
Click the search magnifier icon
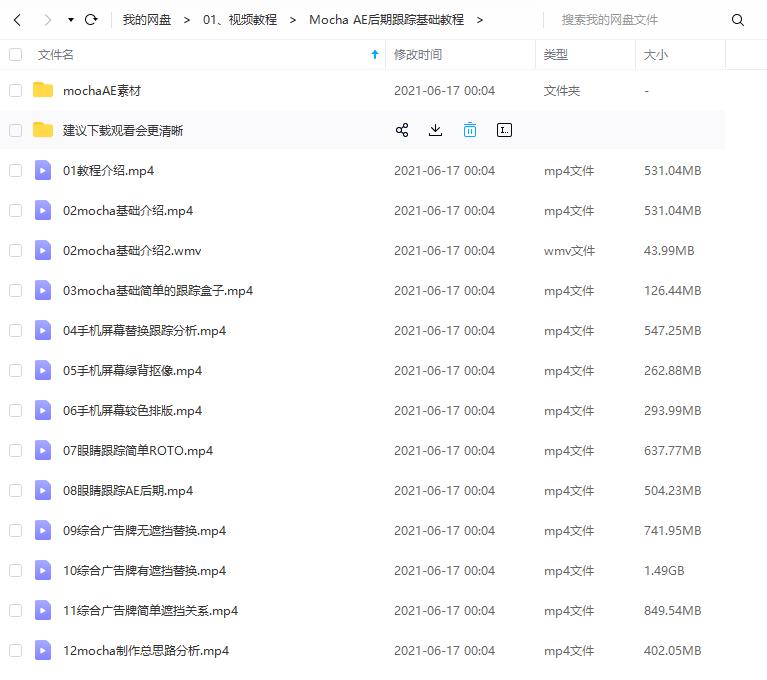[738, 20]
